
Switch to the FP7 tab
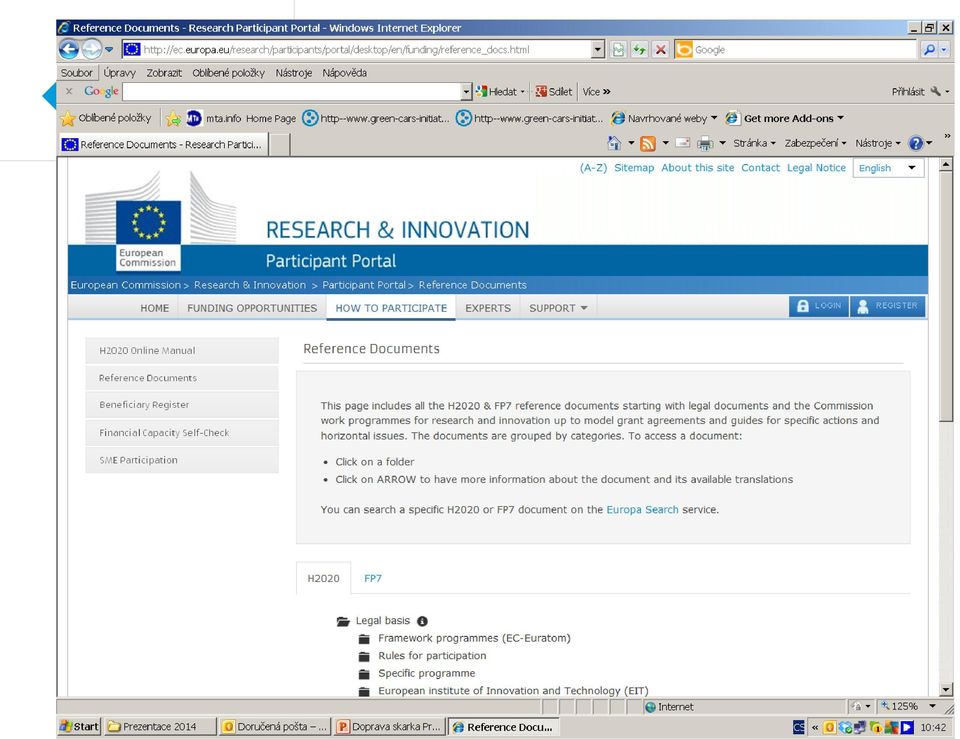click(373, 578)
